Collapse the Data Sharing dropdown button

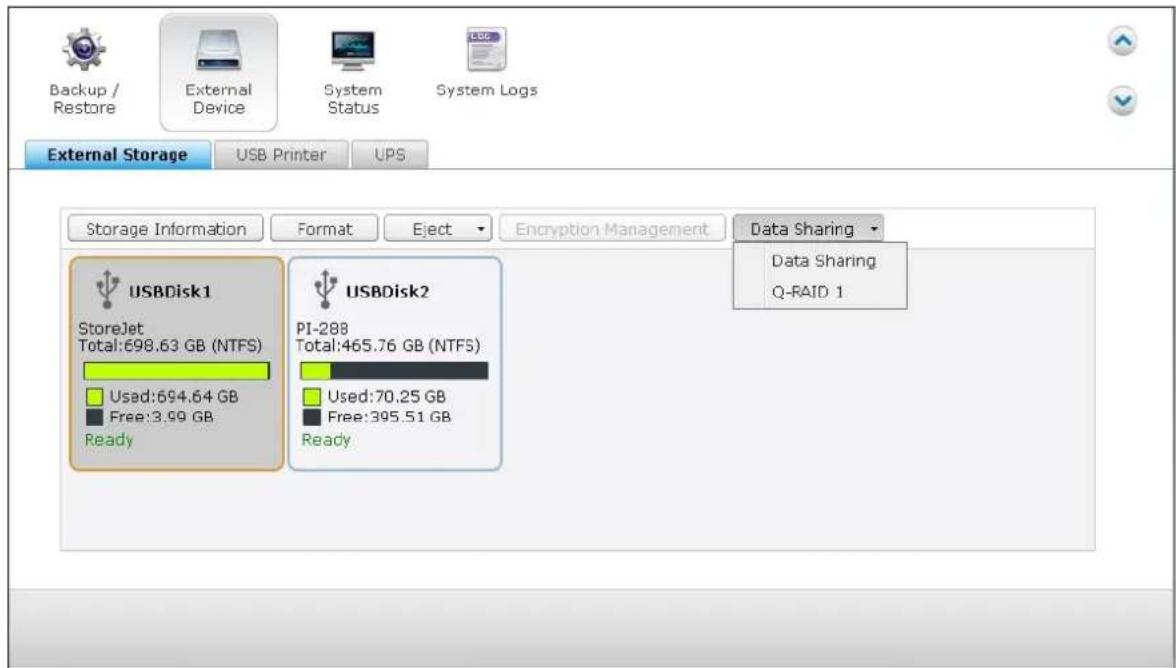(808, 229)
